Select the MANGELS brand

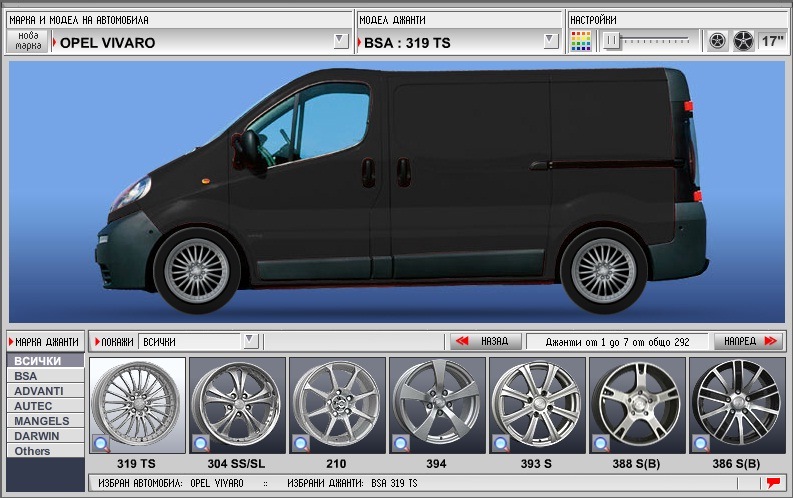pyautogui.click(x=46, y=421)
